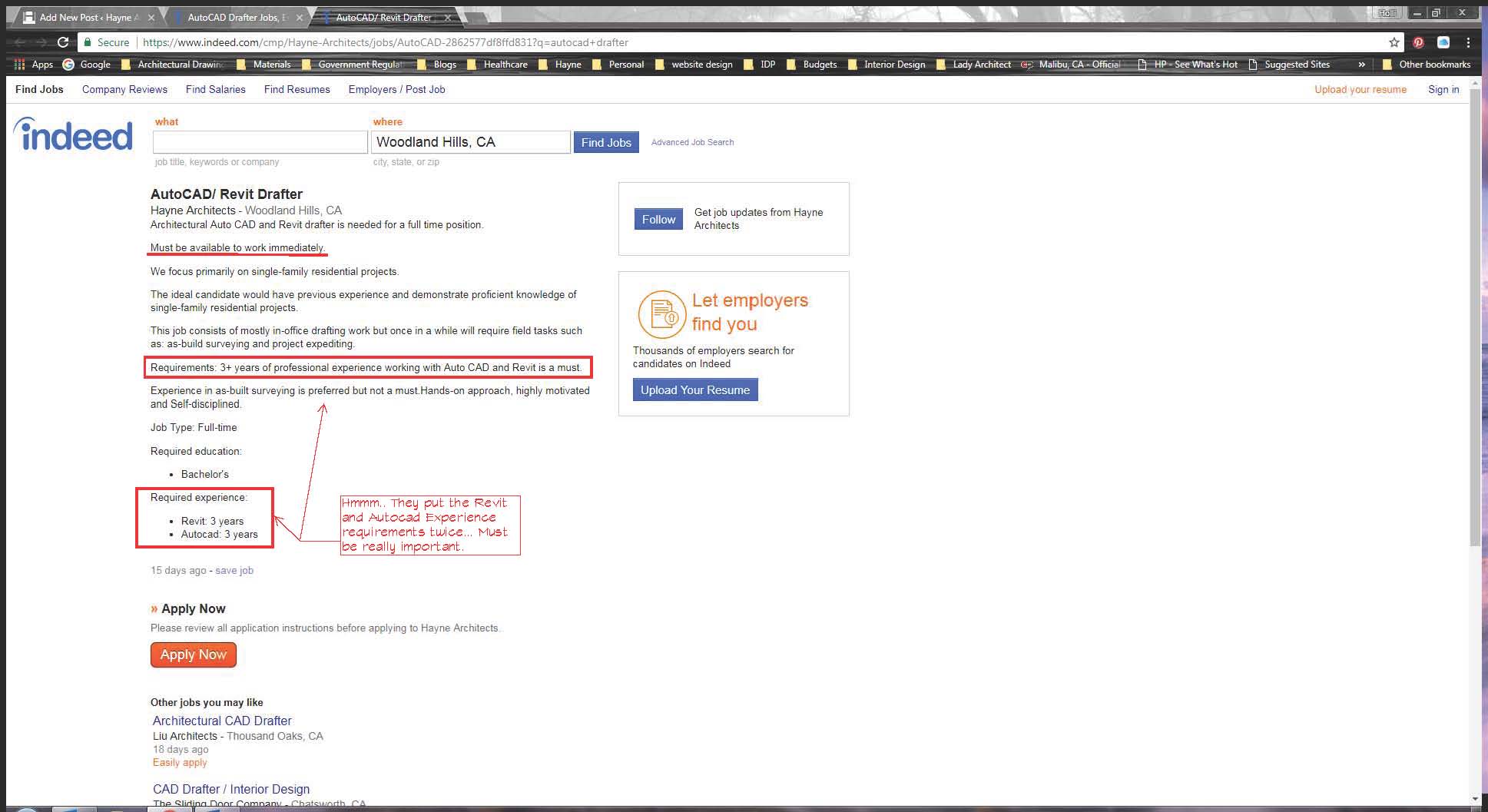Open the Government Regulations bookmark folder
This screenshot has height=812, width=1488.
(x=353, y=65)
